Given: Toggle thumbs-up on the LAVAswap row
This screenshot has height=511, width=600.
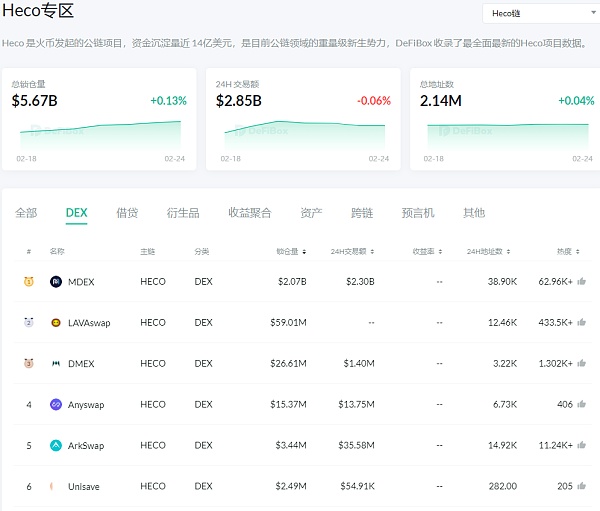Looking at the screenshot, I should (x=581, y=323).
